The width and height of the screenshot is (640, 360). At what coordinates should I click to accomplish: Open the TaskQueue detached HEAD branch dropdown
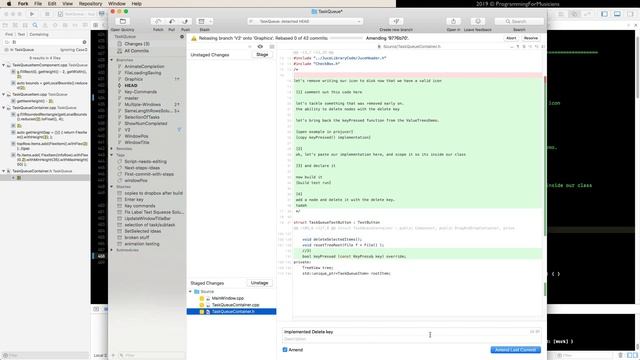tap(305, 21)
